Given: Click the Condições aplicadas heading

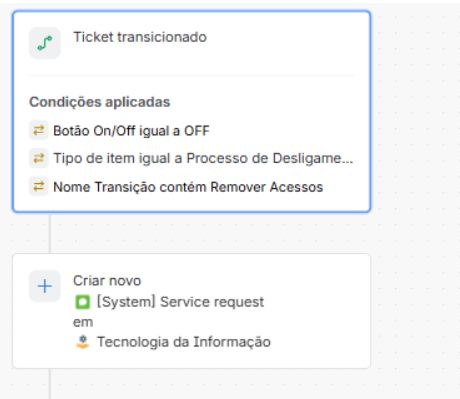Looking at the screenshot, I should click(100, 102).
